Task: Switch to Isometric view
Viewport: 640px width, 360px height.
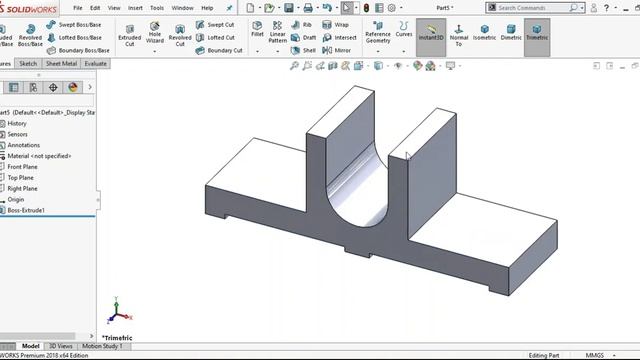Action: 484,33
